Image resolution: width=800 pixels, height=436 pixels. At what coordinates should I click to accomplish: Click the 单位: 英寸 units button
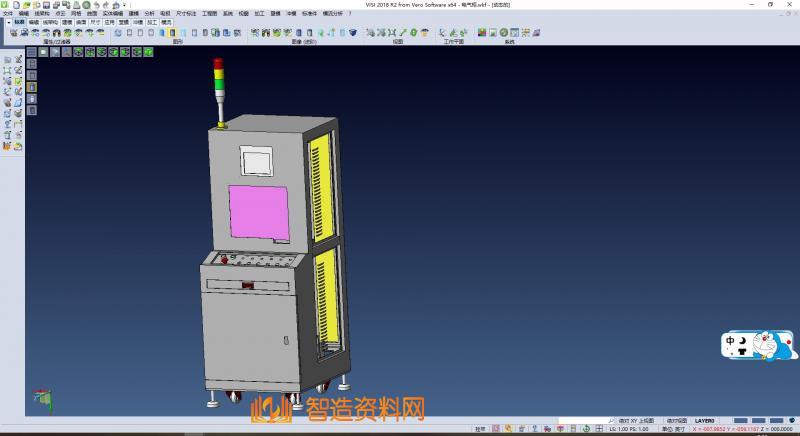tap(674, 429)
